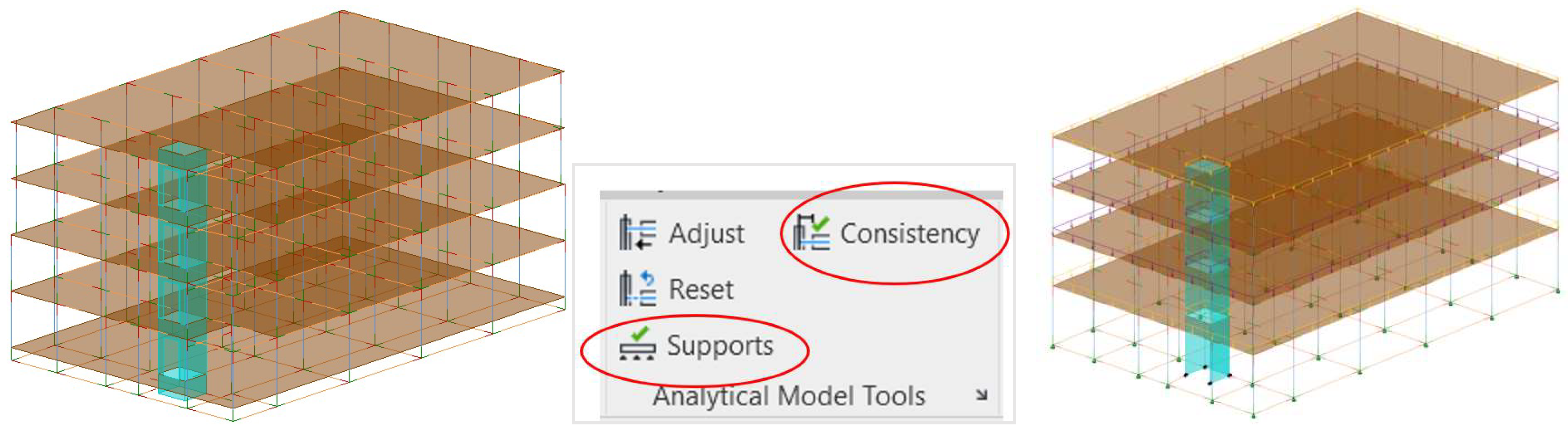Click the Reset analytical model icon
The image size is (1568, 435).
point(637,289)
